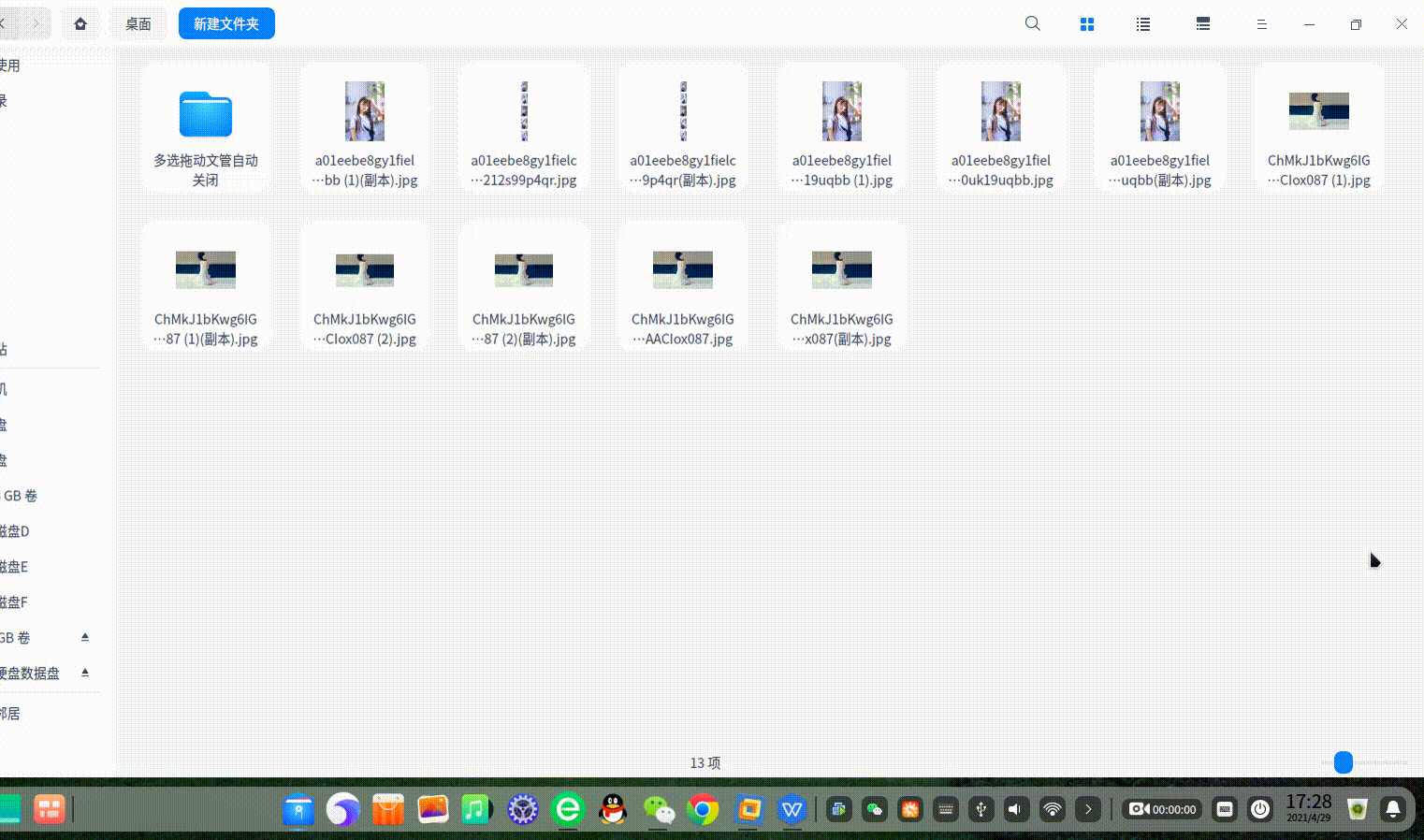Open the notification center bell
Viewport: 1424px width, 840px height.
[1393, 809]
